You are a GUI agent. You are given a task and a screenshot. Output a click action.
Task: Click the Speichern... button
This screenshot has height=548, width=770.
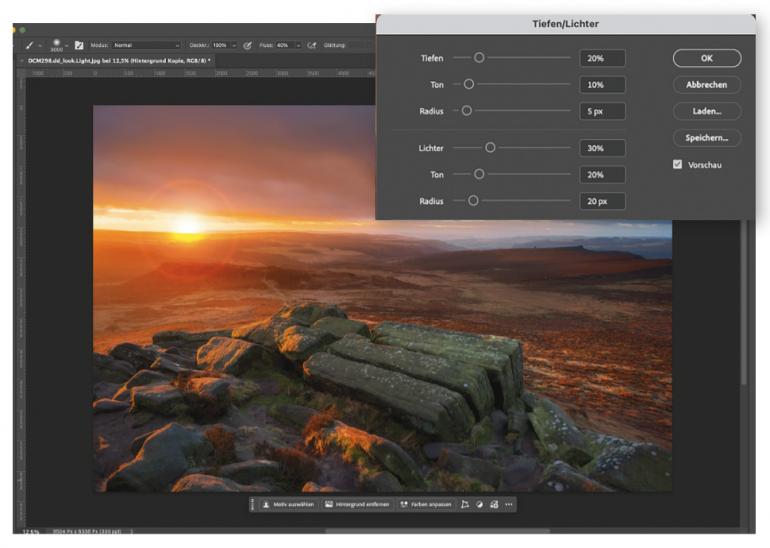(707, 137)
